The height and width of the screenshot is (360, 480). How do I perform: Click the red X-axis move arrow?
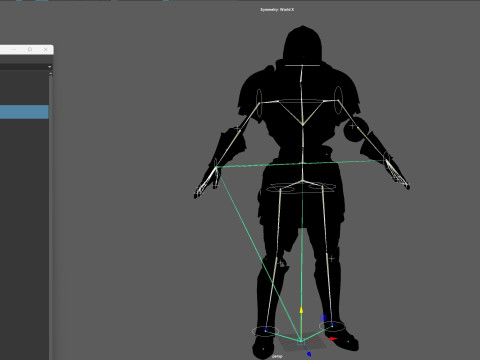[333, 339]
